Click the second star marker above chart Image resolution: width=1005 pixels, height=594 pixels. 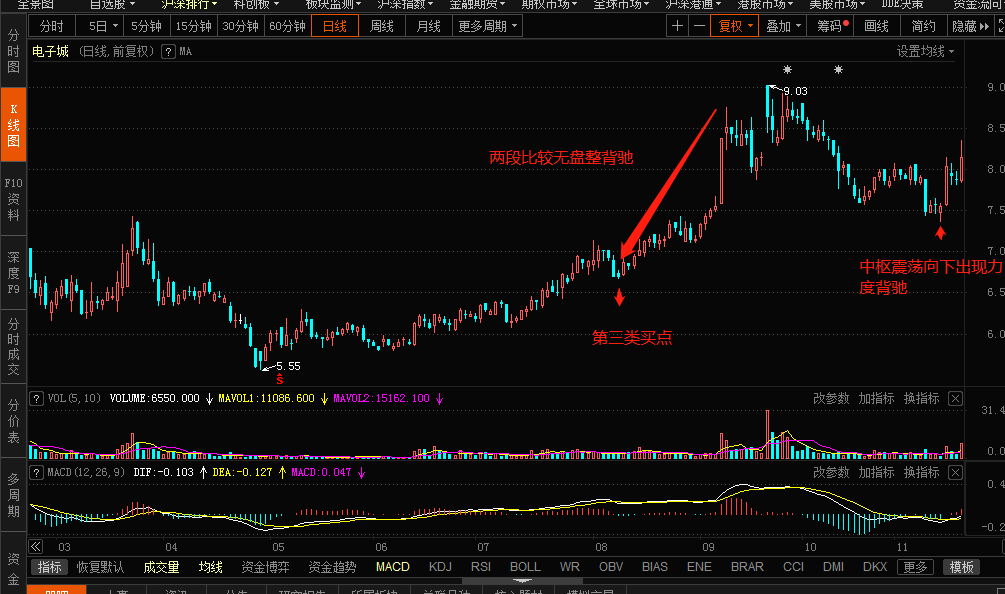pos(838,69)
